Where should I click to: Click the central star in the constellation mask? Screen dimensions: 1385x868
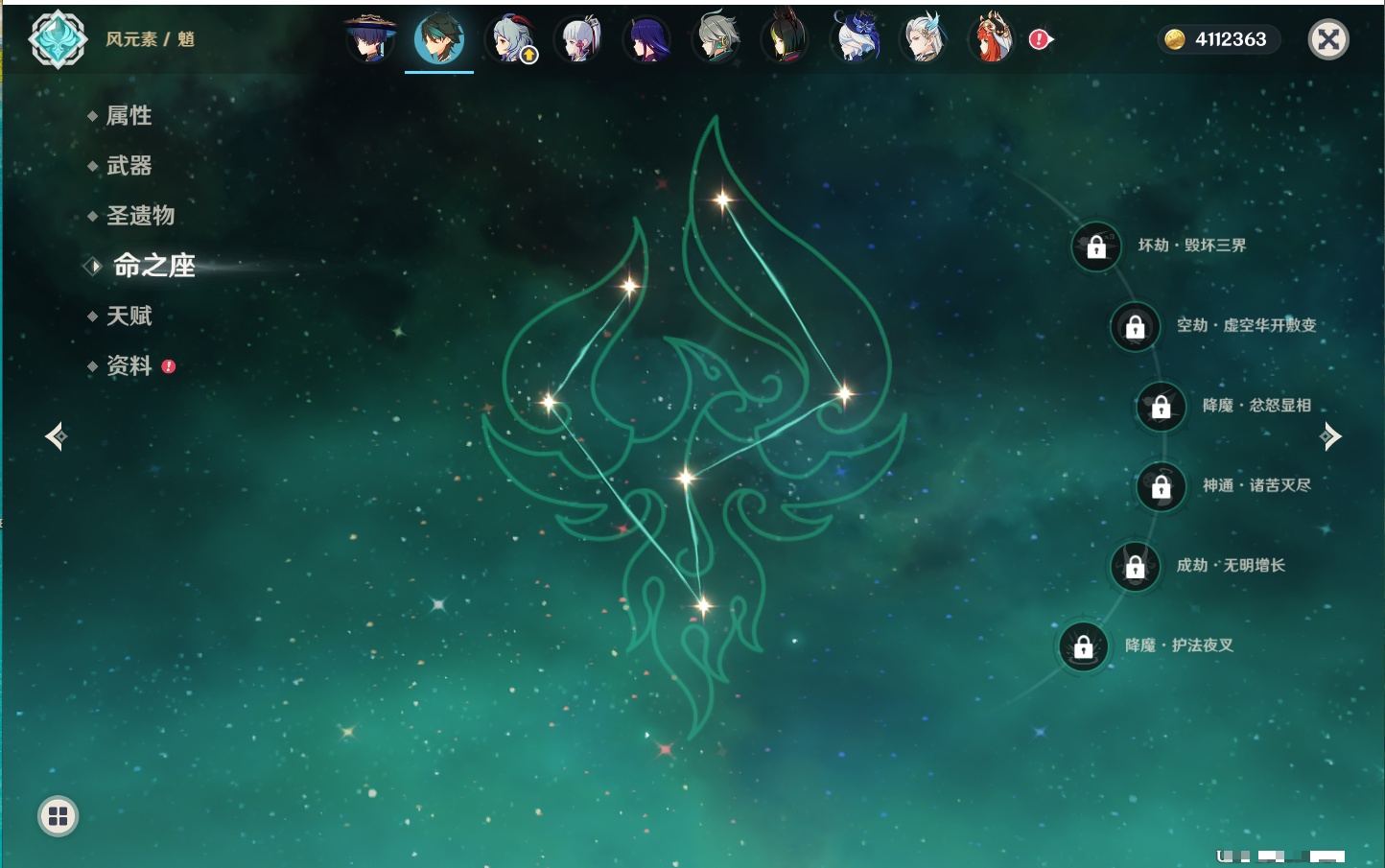pos(686,478)
